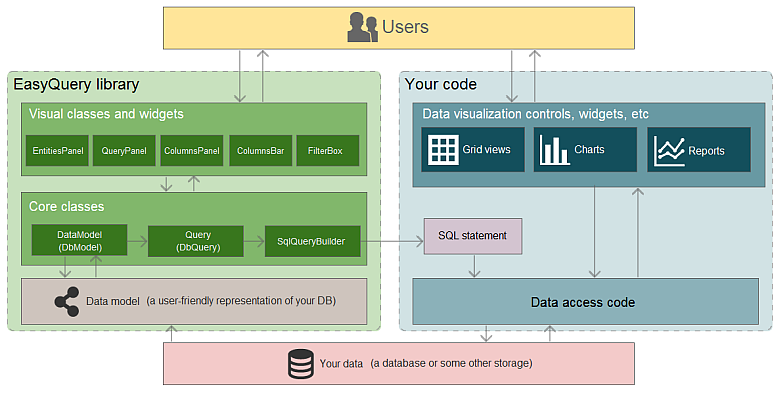The width and height of the screenshot is (780, 393).
Task: Click the EasyQuery library heading
Action: point(76,85)
